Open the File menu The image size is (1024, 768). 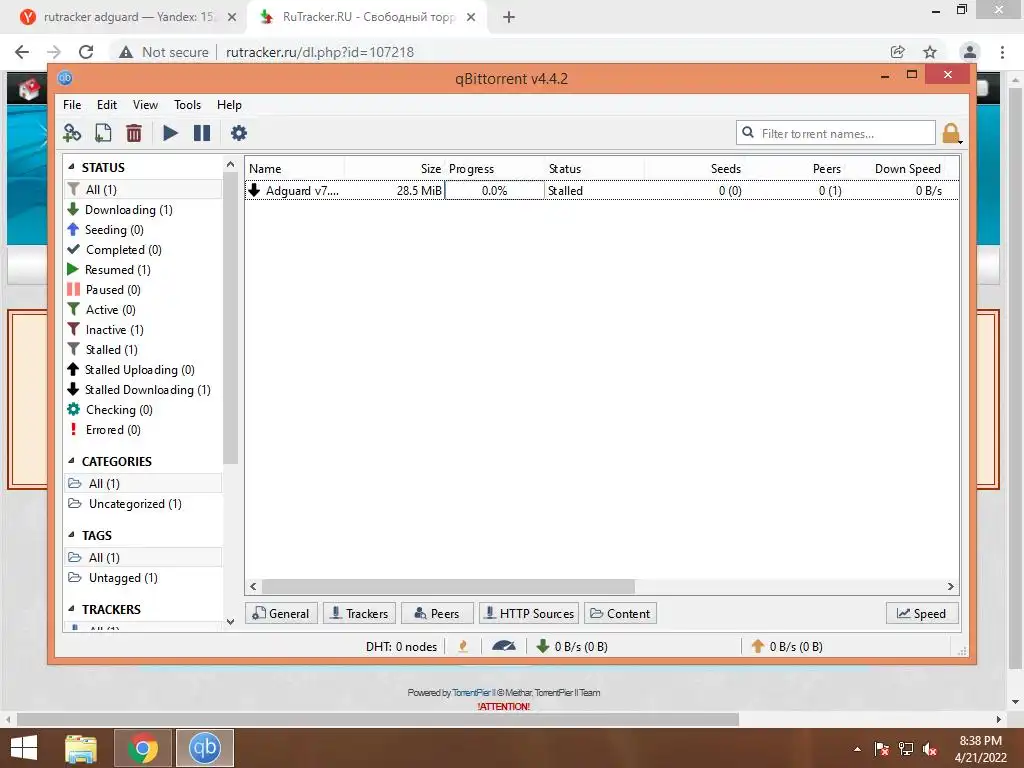pyautogui.click(x=72, y=104)
